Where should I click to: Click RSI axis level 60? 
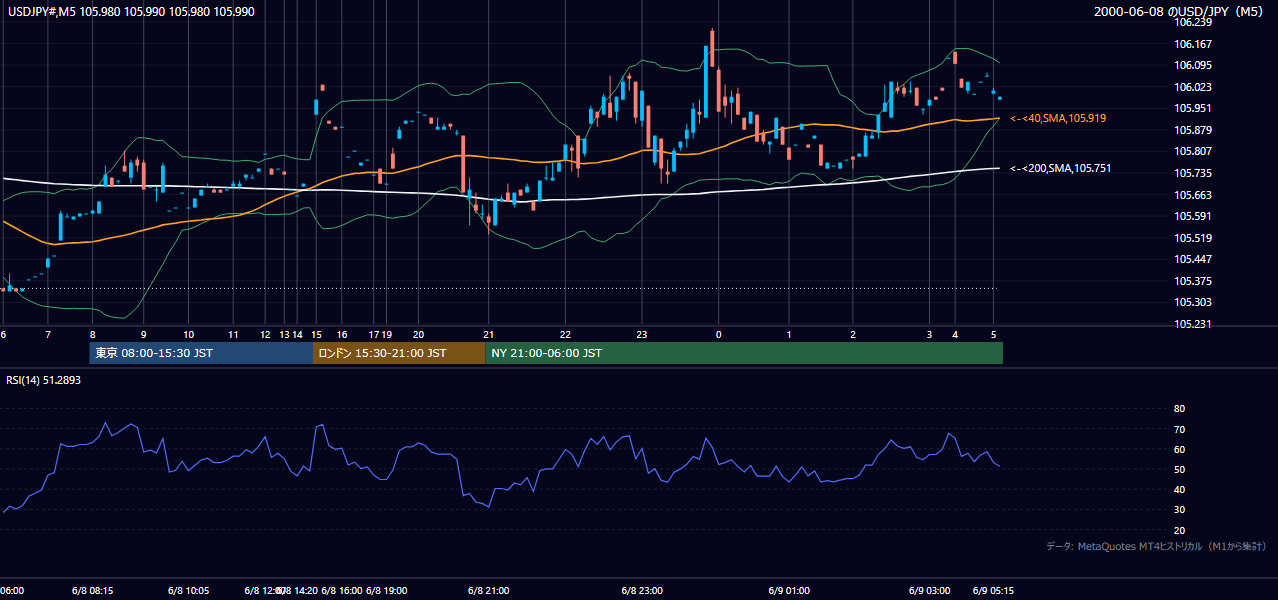[1180, 449]
